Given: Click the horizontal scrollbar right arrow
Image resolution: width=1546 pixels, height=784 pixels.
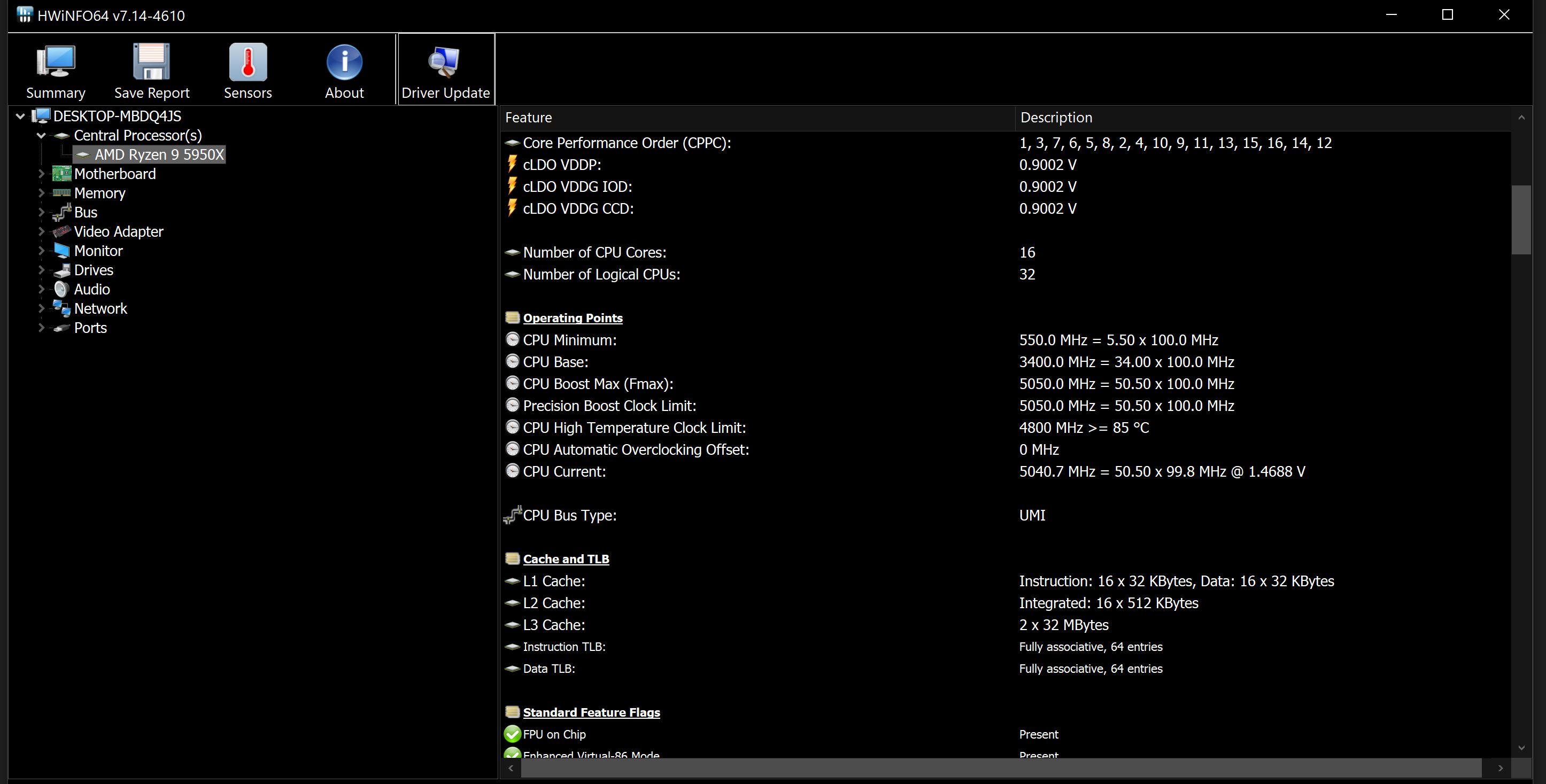Looking at the screenshot, I should tap(1501, 768).
